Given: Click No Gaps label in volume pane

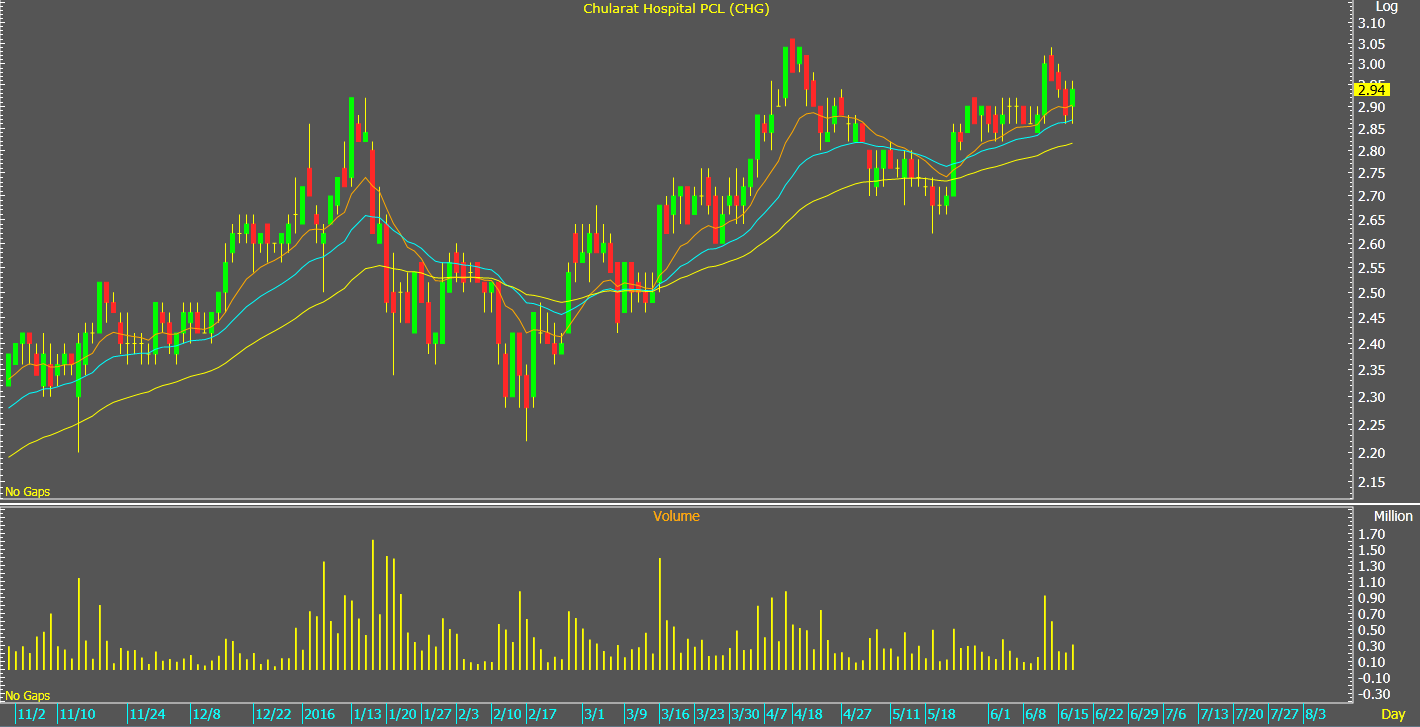Looking at the screenshot, I should [28, 695].
